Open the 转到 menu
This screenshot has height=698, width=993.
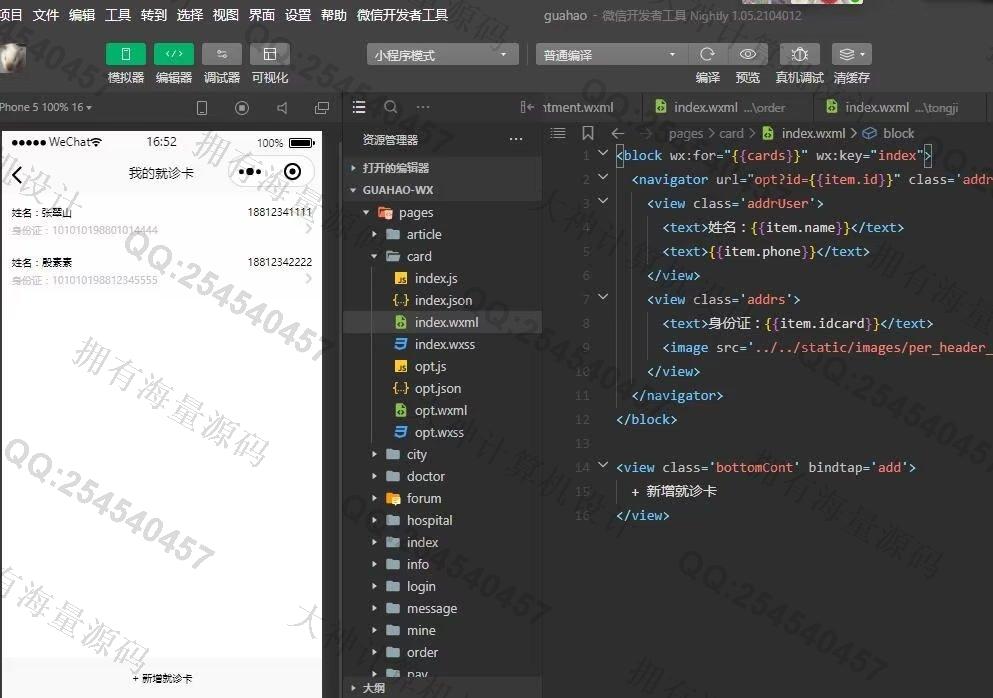coord(154,15)
